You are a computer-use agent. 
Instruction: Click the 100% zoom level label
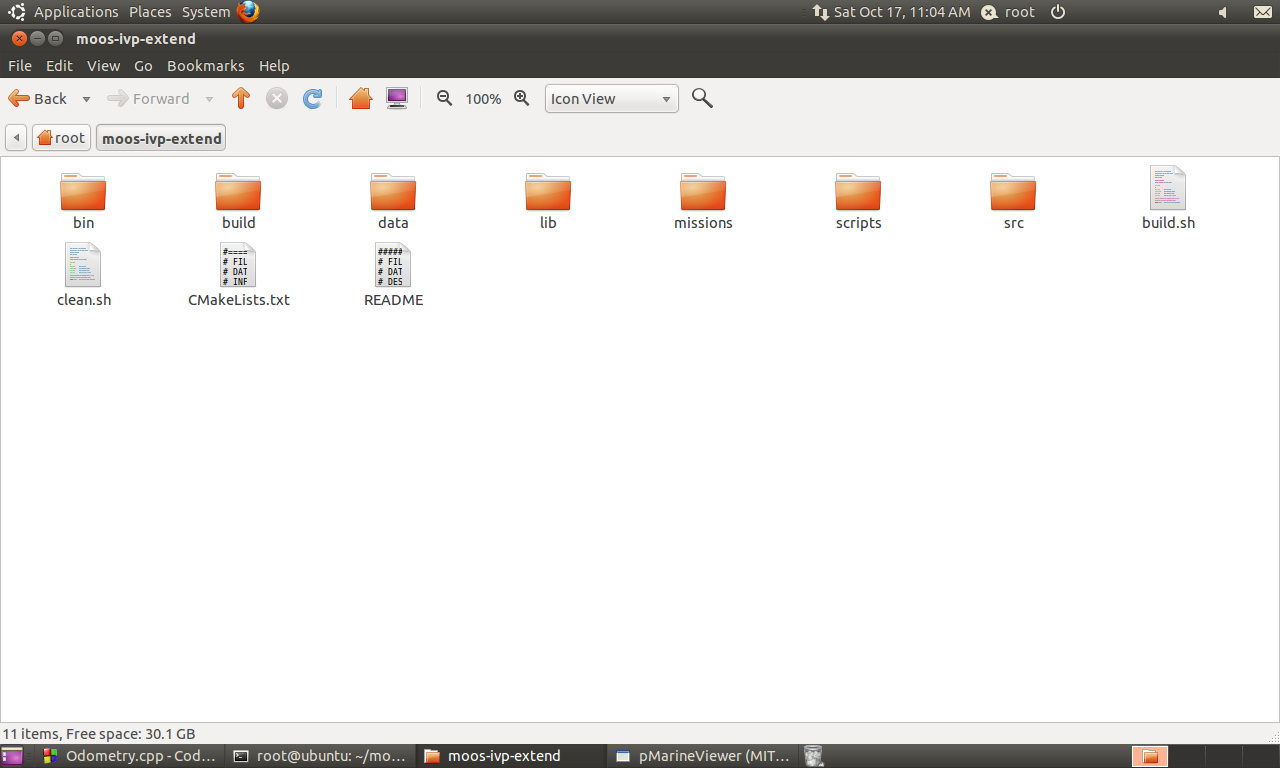(483, 99)
